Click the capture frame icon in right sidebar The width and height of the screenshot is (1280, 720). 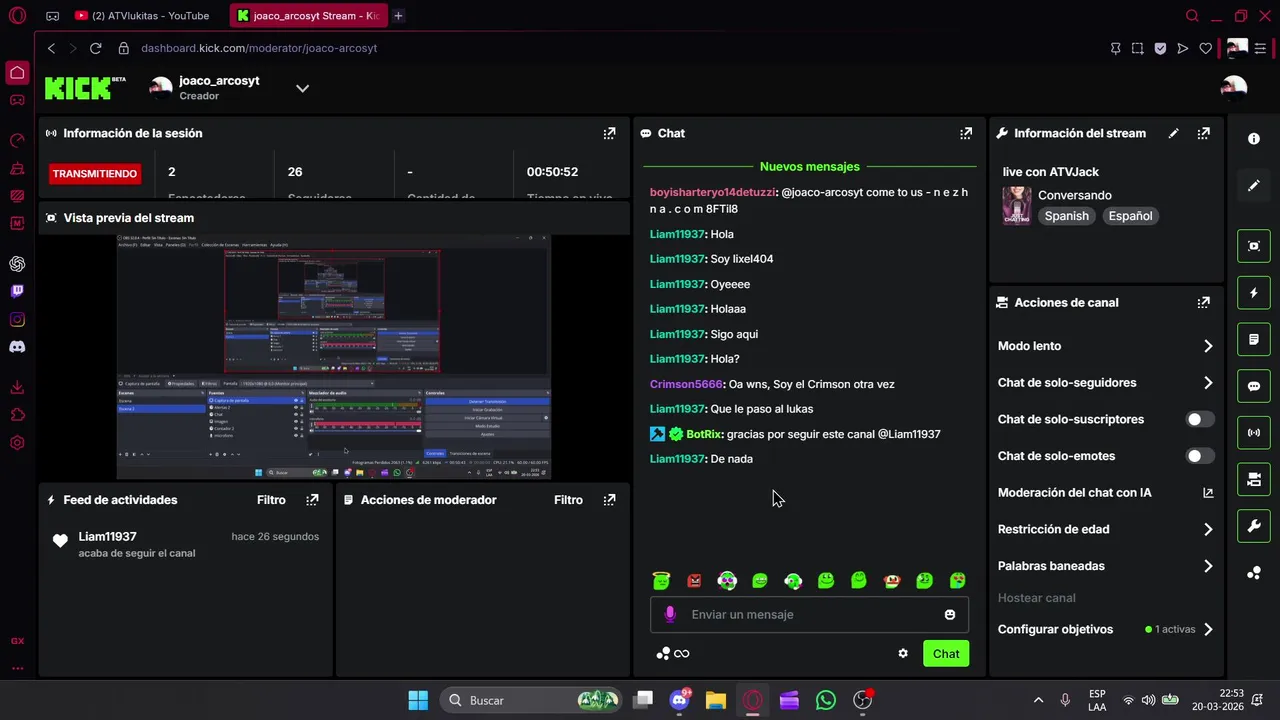1254,246
